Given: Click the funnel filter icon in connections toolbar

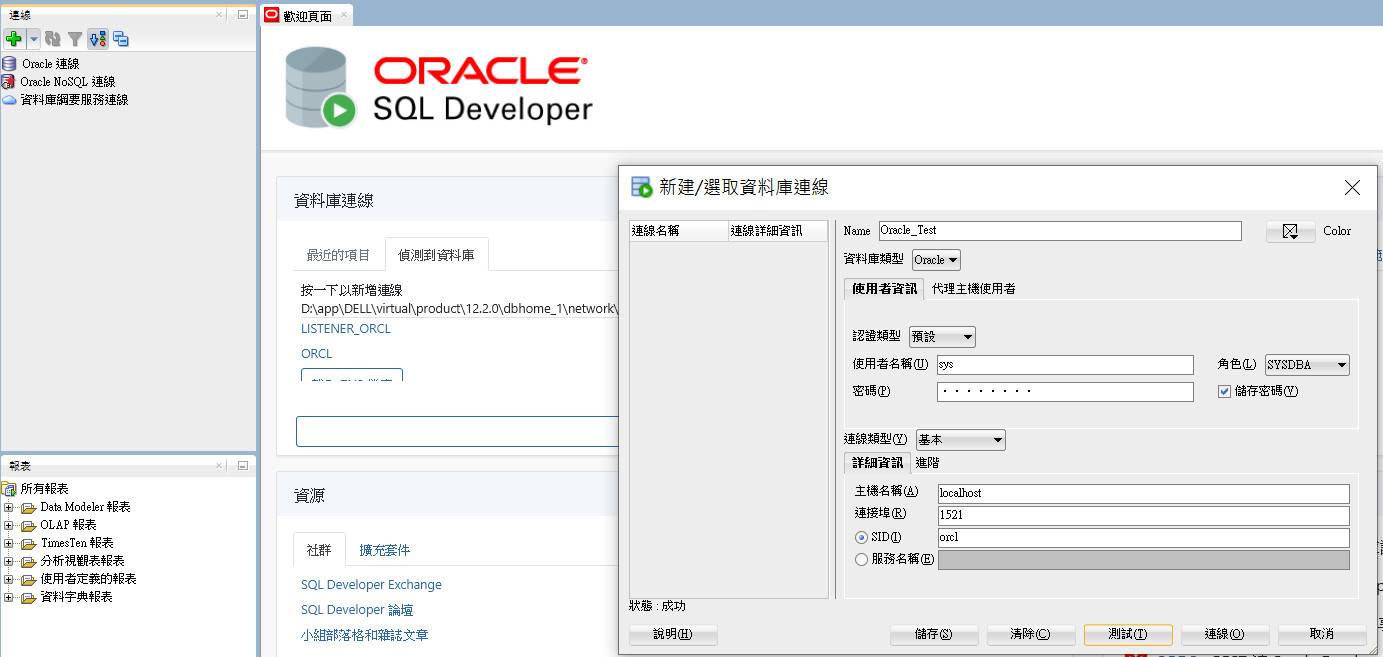Looking at the screenshot, I should pyautogui.click(x=75, y=39).
